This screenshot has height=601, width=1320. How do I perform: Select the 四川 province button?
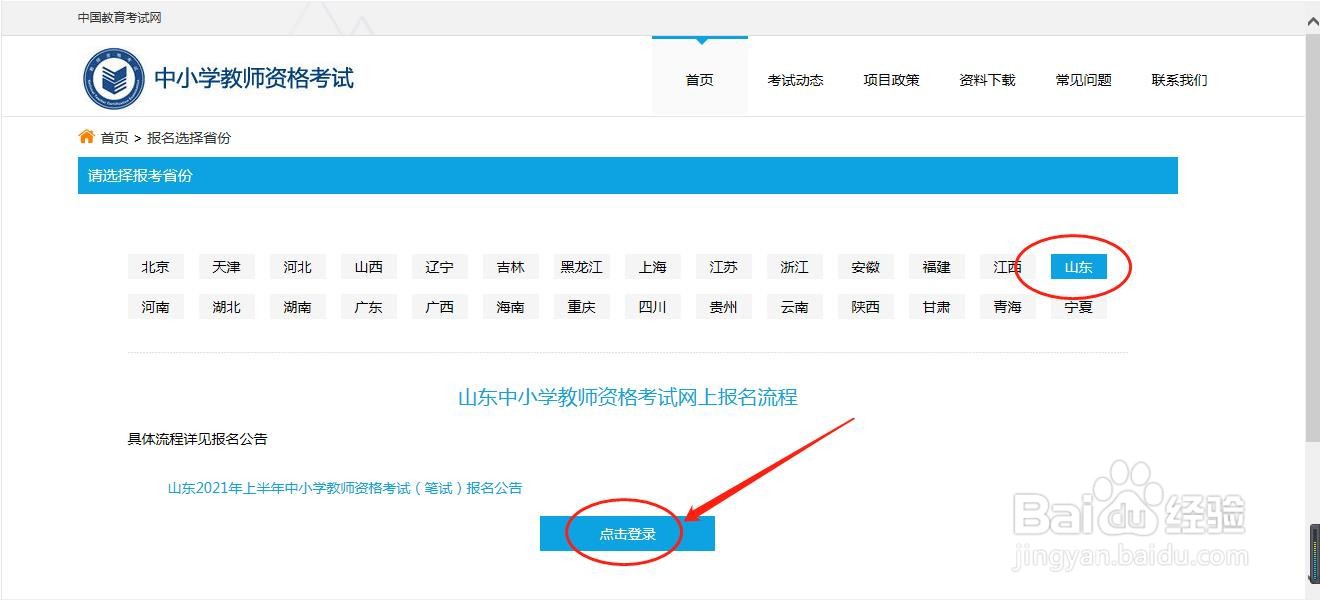652,306
